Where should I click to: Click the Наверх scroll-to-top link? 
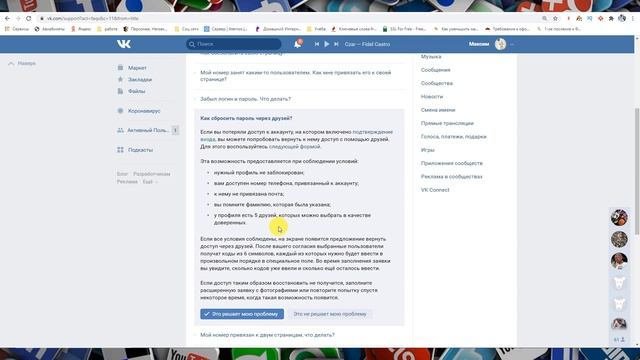click(x=22, y=64)
